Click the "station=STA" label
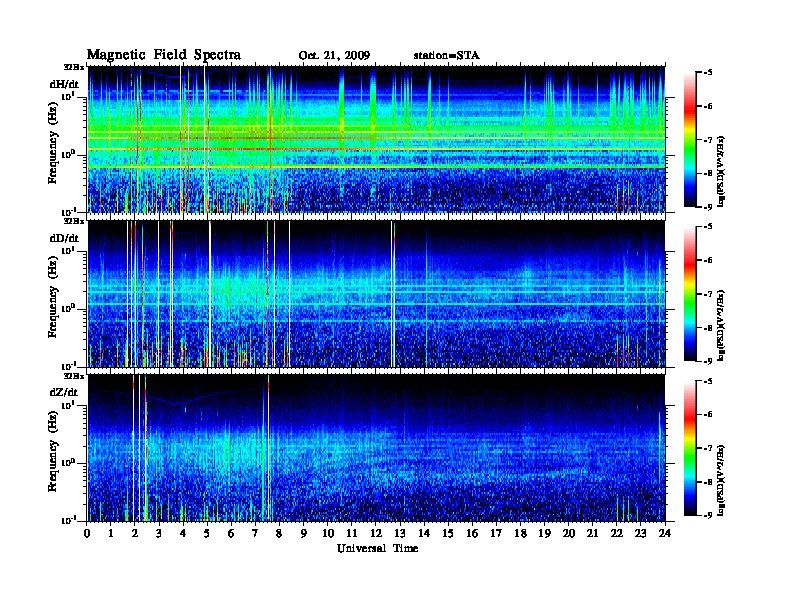 pos(447,56)
